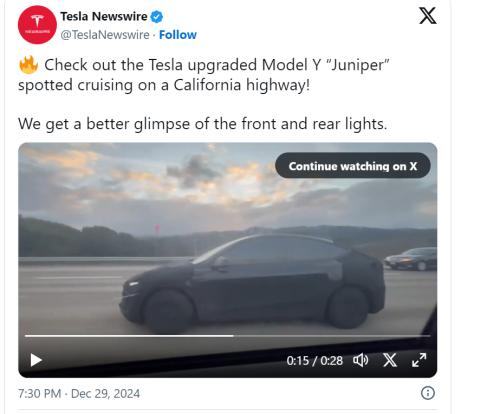Open the info icon beside the date
The width and height of the screenshot is (500, 414).
click(428, 393)
